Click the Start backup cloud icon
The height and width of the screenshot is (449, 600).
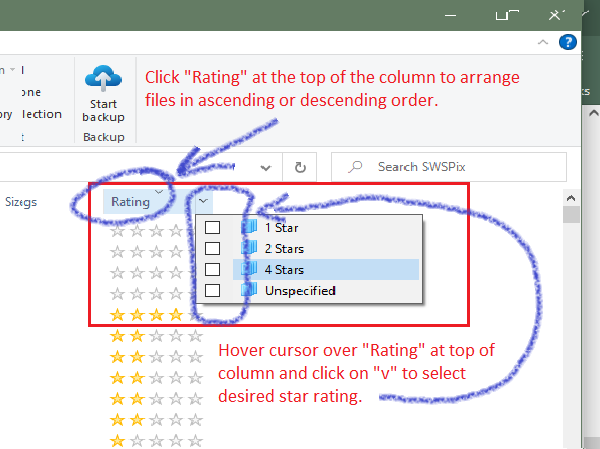pos(103,80)
